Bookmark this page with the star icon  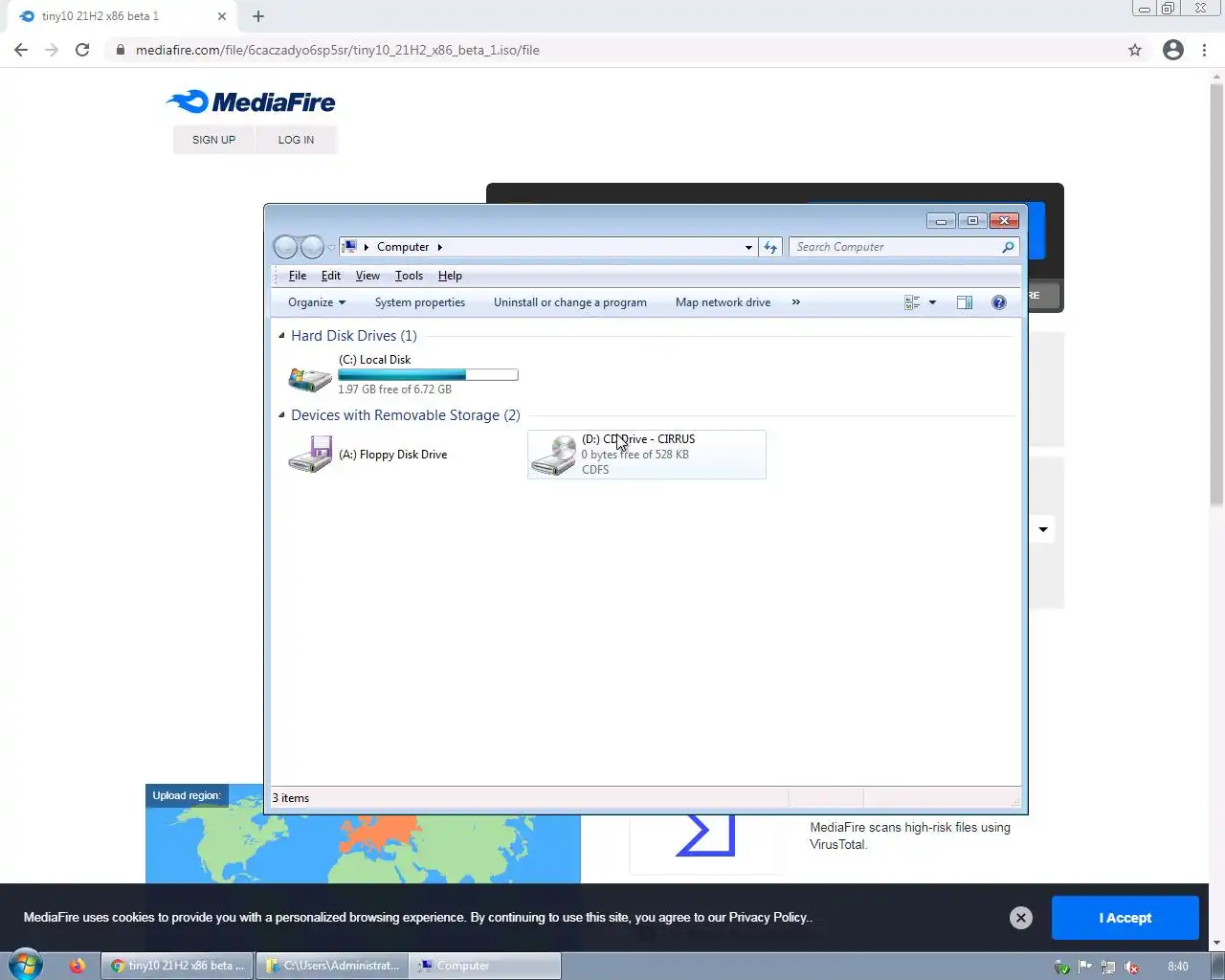coord(1135,50)
